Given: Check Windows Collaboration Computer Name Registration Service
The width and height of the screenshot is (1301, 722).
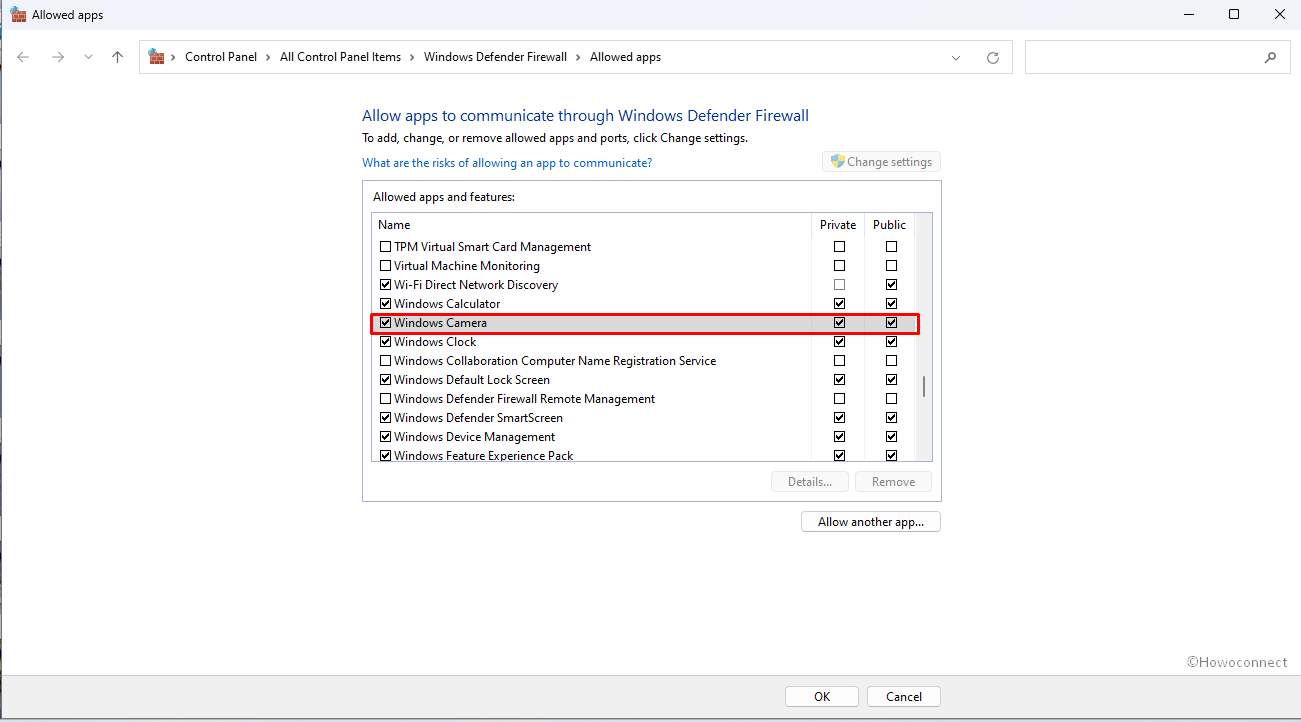Looking at the screenshot, I should [385, 361].
